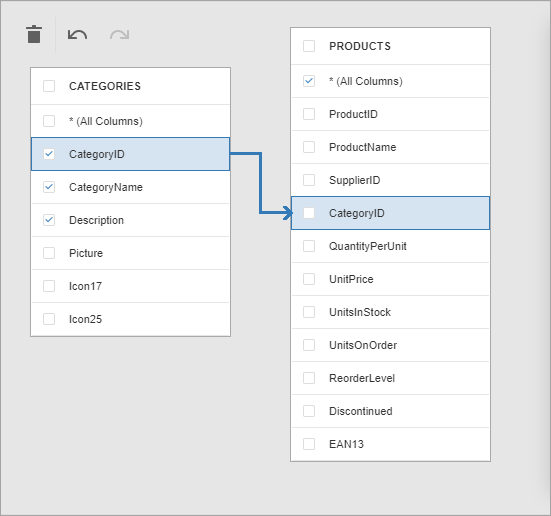The width and height of the screenshot is (551, 516).
Task: Uncheck CategoryID in CATEGORIES table
Action: pyautogui.click(x=49, y=154)
